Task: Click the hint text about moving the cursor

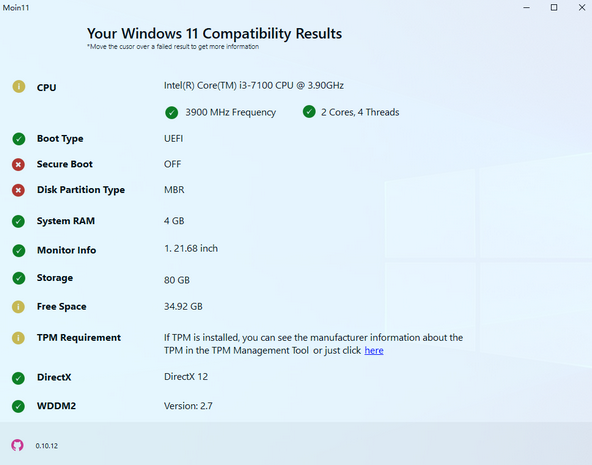Action: pos(173,47)
